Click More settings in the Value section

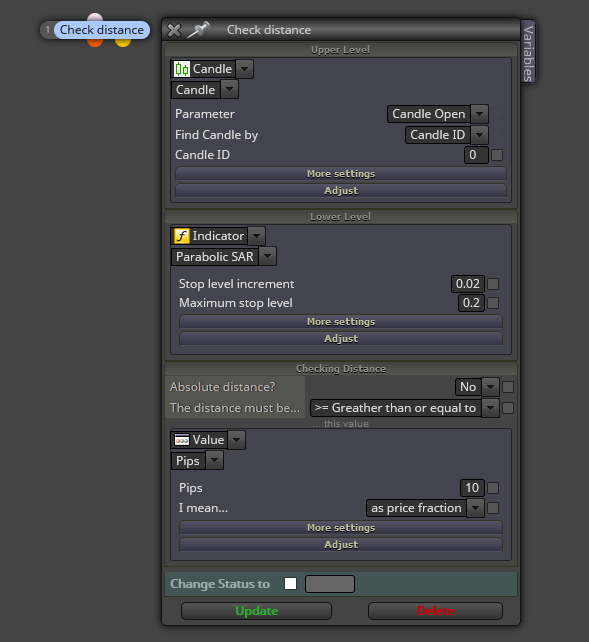pos(341,528)
